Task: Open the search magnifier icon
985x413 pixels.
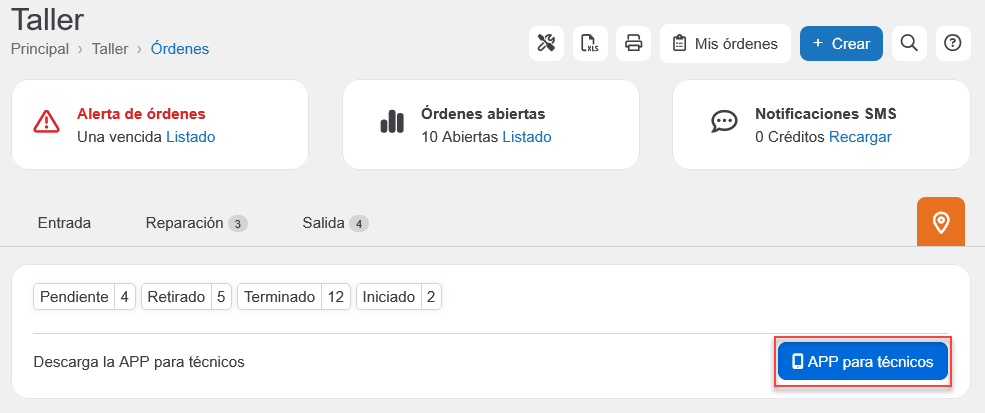Action: pyautogui.click(x=909, y=43)
